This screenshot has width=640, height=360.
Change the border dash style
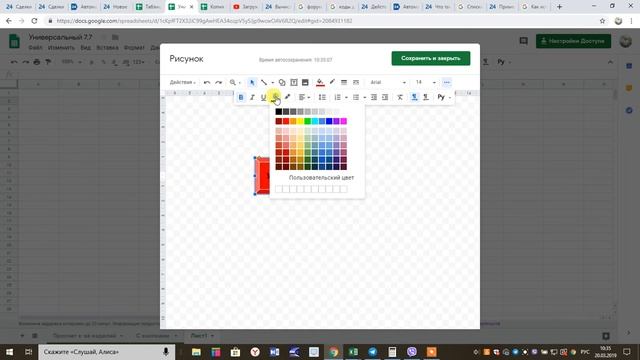(356, 82)
